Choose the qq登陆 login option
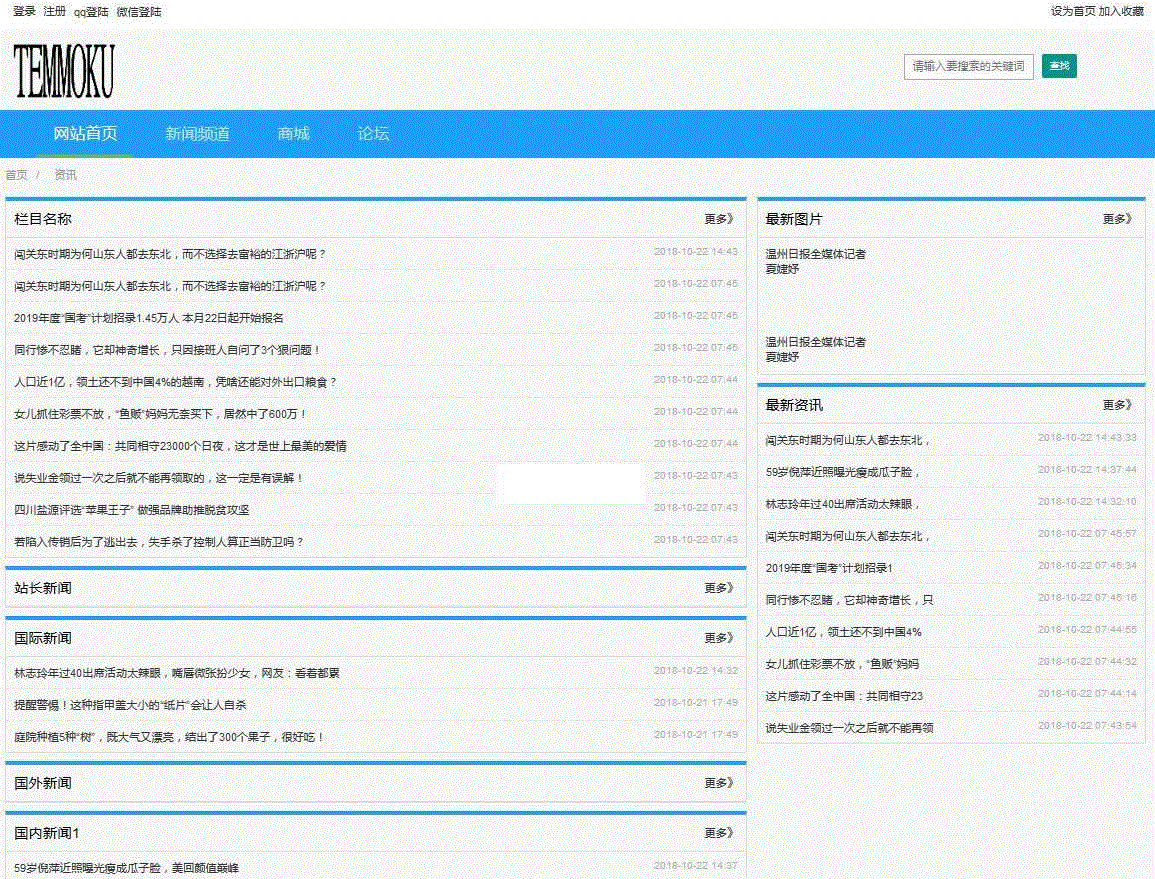This screenshot has width=1155, height=879. pos(91,12)
